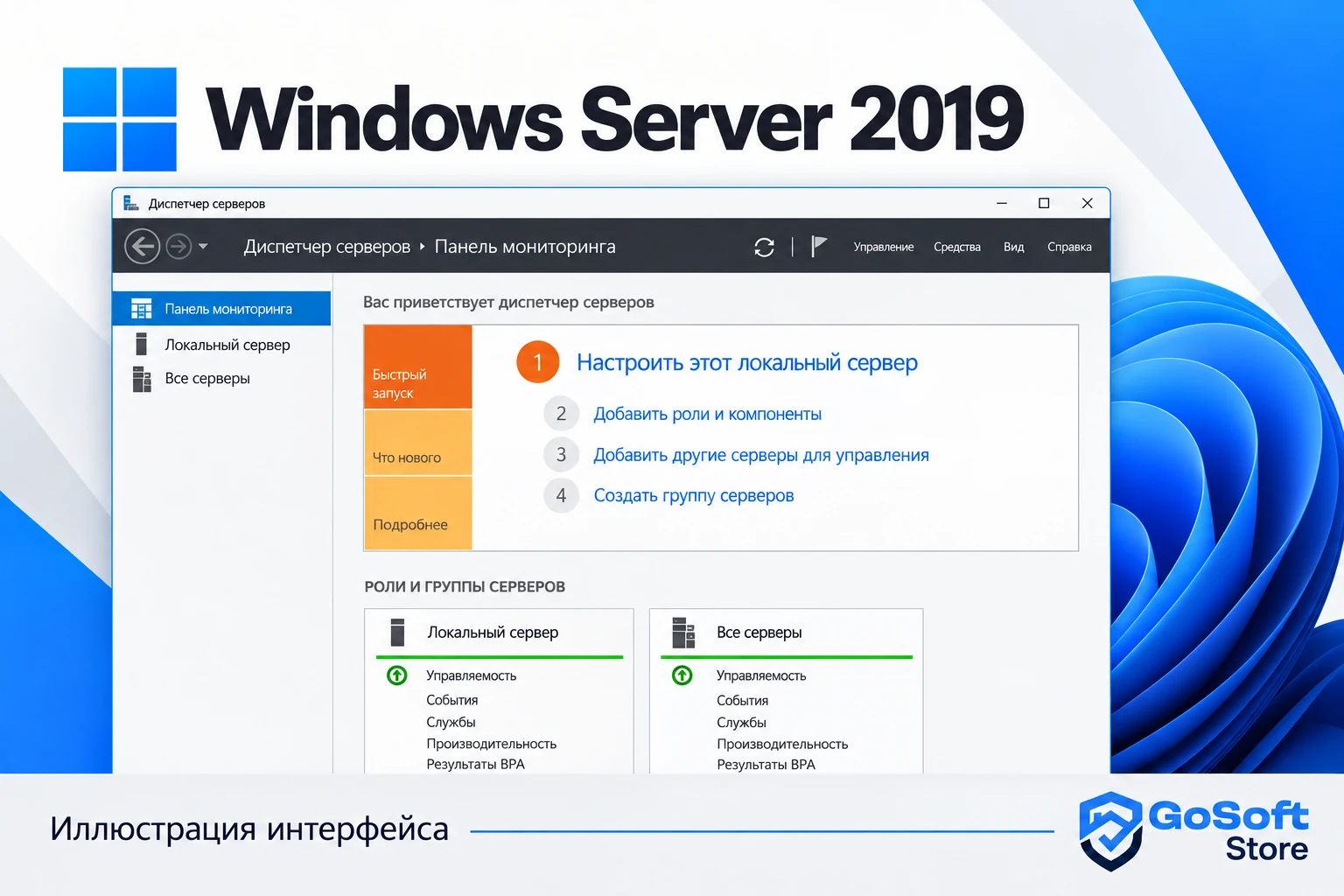This screenshot has width=1344, height=896.
Task: Switch to the Подробнее tile
Action: pyautogui.click(x=418, y=513)
